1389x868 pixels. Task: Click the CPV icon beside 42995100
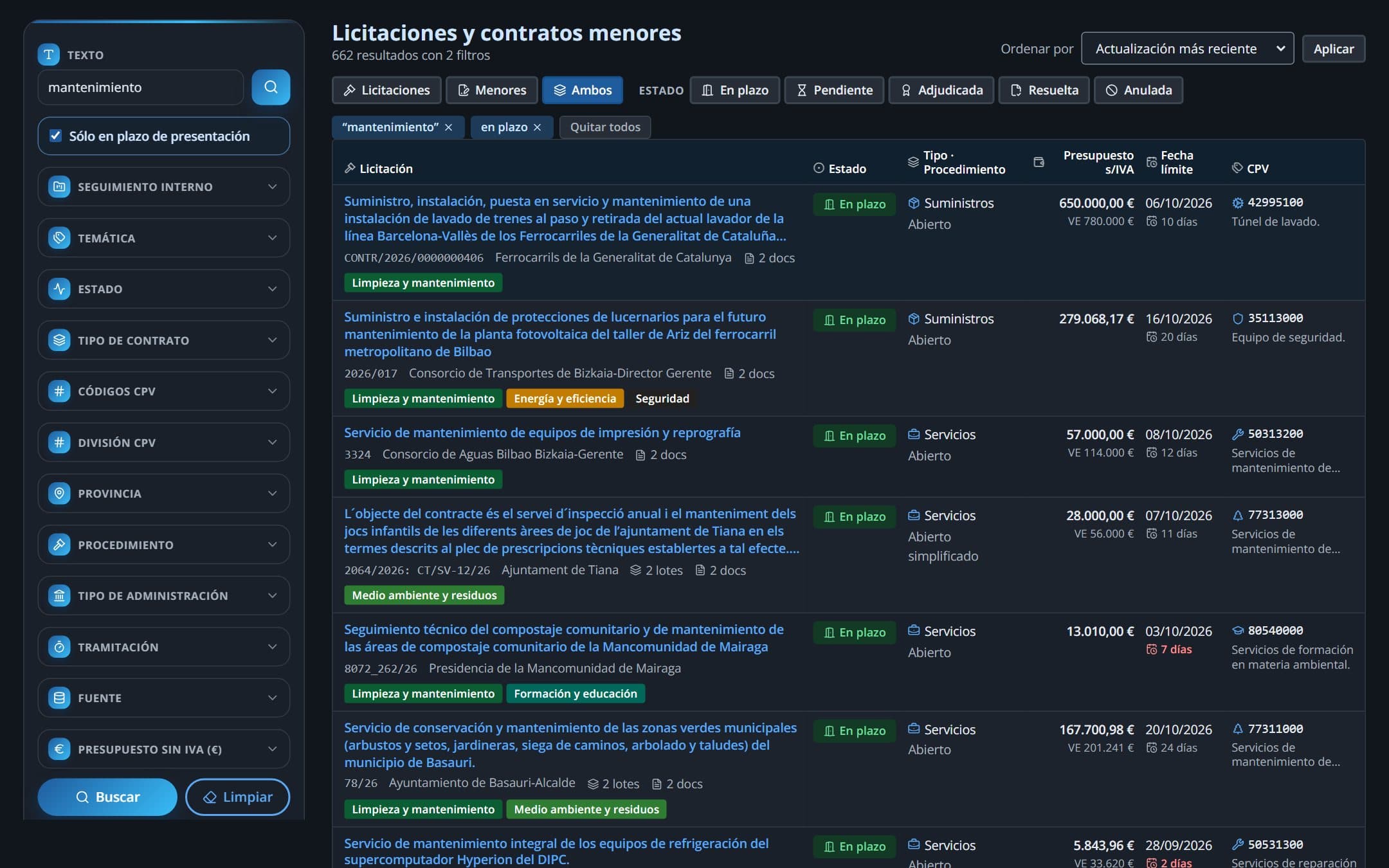click(x=1237, y=203)
